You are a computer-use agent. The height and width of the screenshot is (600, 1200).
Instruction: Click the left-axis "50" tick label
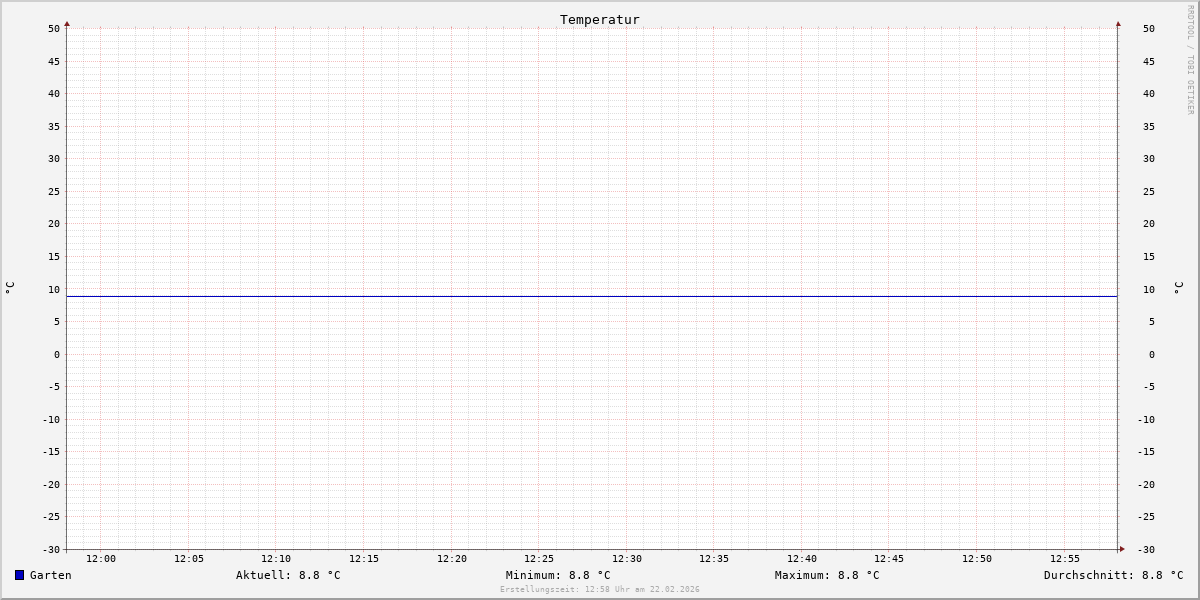[x=54, y=29]
